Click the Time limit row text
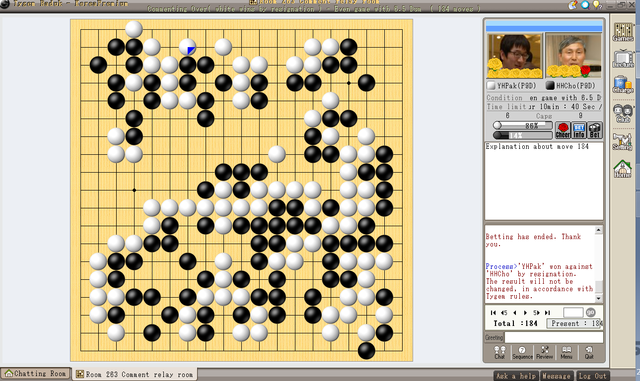Image resolution: width=640 pixels, height=381 pixels. pyautogui.click(x=544, y=107)
